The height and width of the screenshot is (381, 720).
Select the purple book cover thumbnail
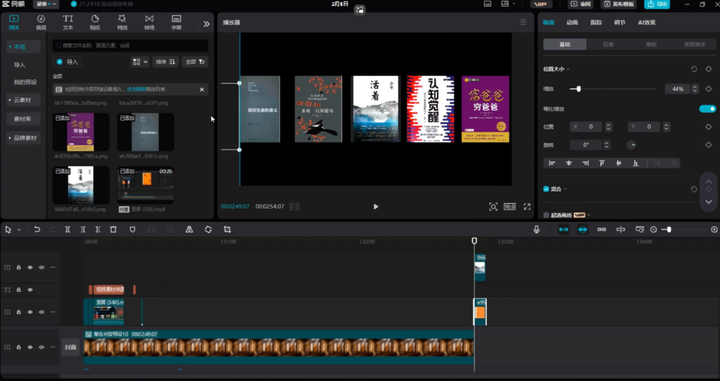(x=81, y=132)
